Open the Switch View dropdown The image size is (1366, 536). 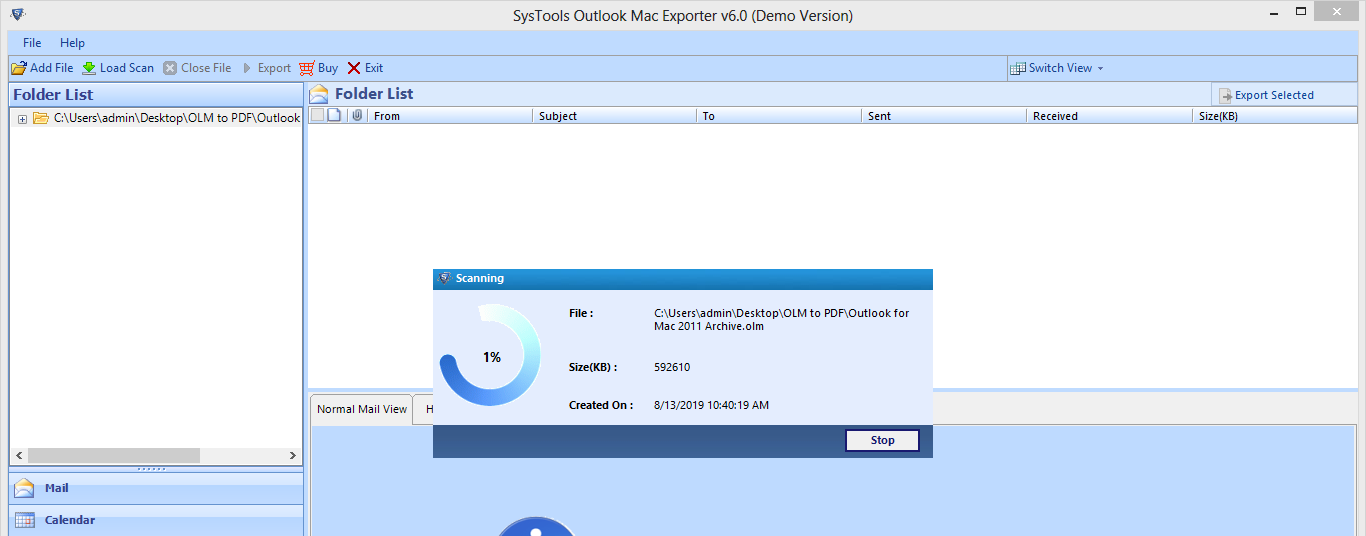point(1057,68)
